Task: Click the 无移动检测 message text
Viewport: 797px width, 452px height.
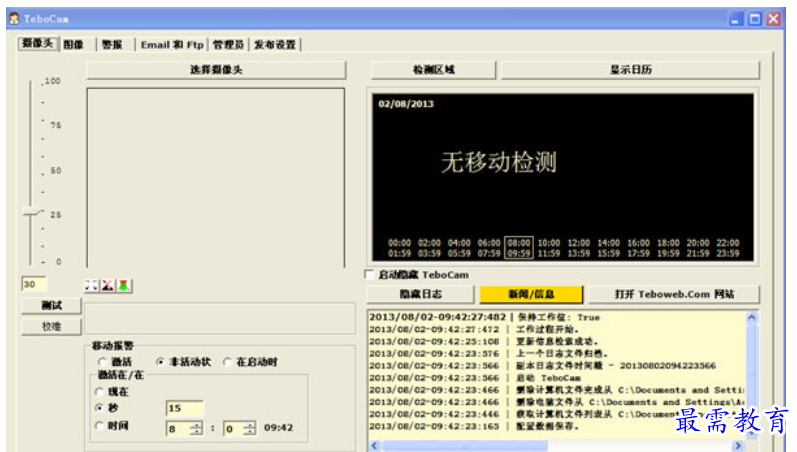Action: point(499,162)
